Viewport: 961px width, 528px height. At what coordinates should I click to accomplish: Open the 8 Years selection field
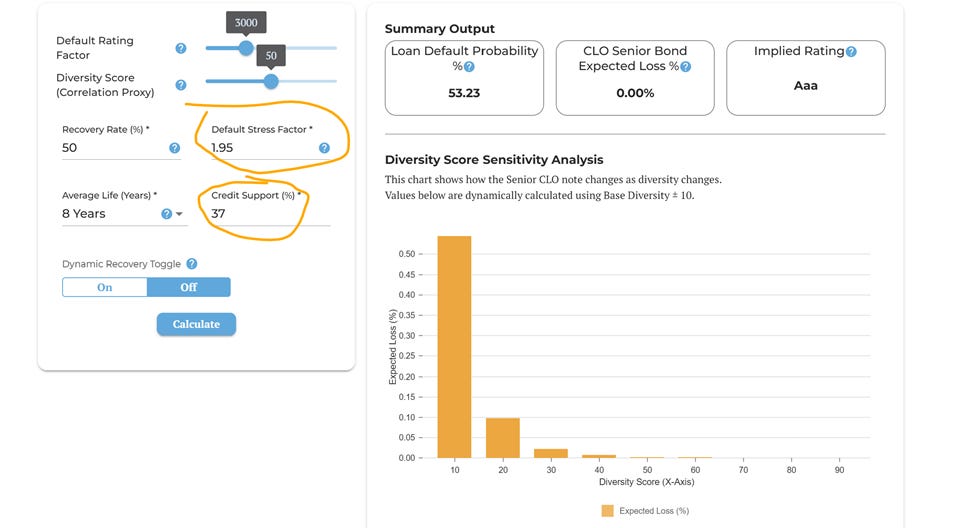[x=123, y=214]
